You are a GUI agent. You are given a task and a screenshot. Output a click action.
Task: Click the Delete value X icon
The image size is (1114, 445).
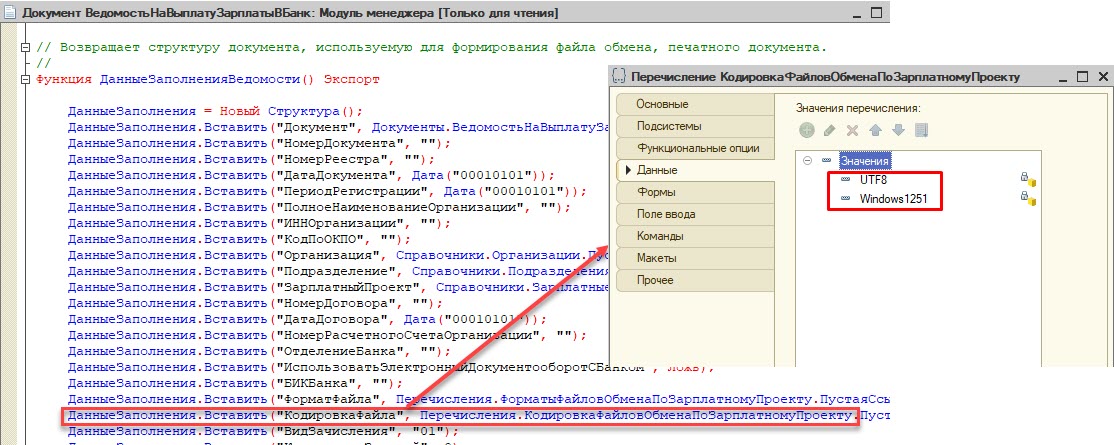tap(853, 130)
